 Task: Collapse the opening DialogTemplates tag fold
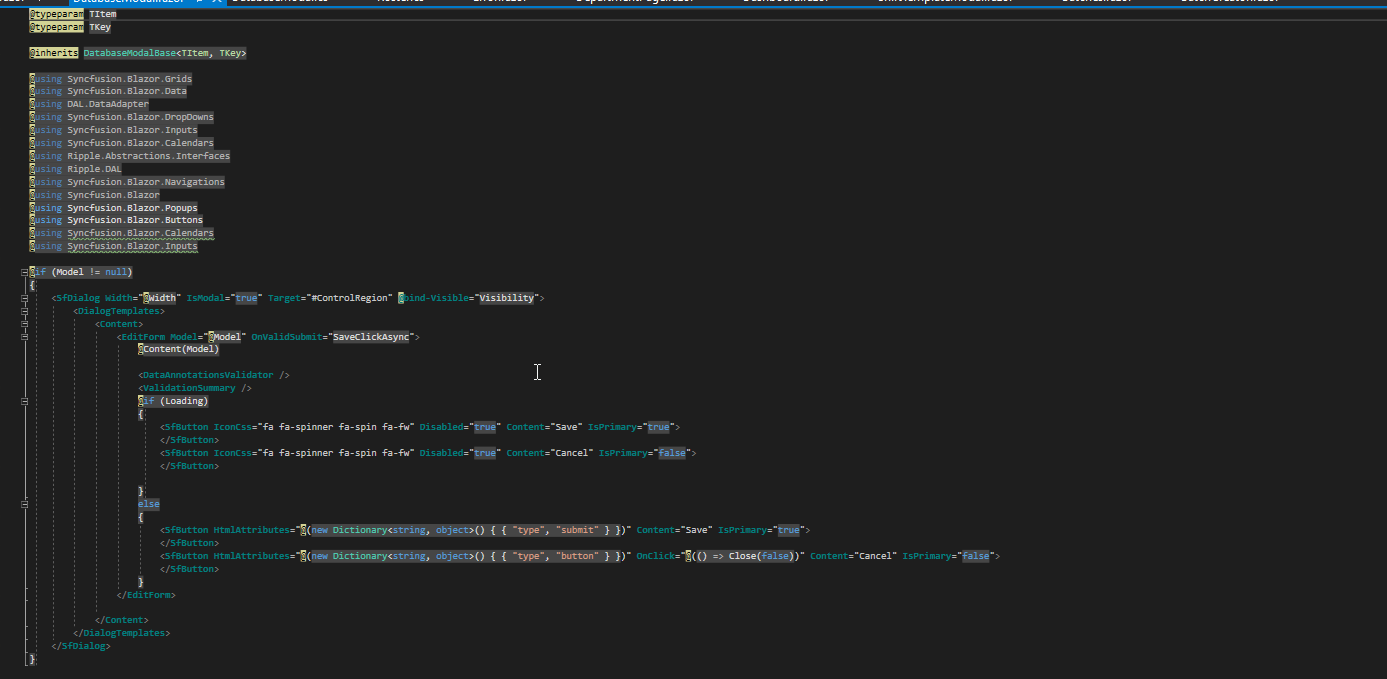pyautogui.click(x=24, y=311)
